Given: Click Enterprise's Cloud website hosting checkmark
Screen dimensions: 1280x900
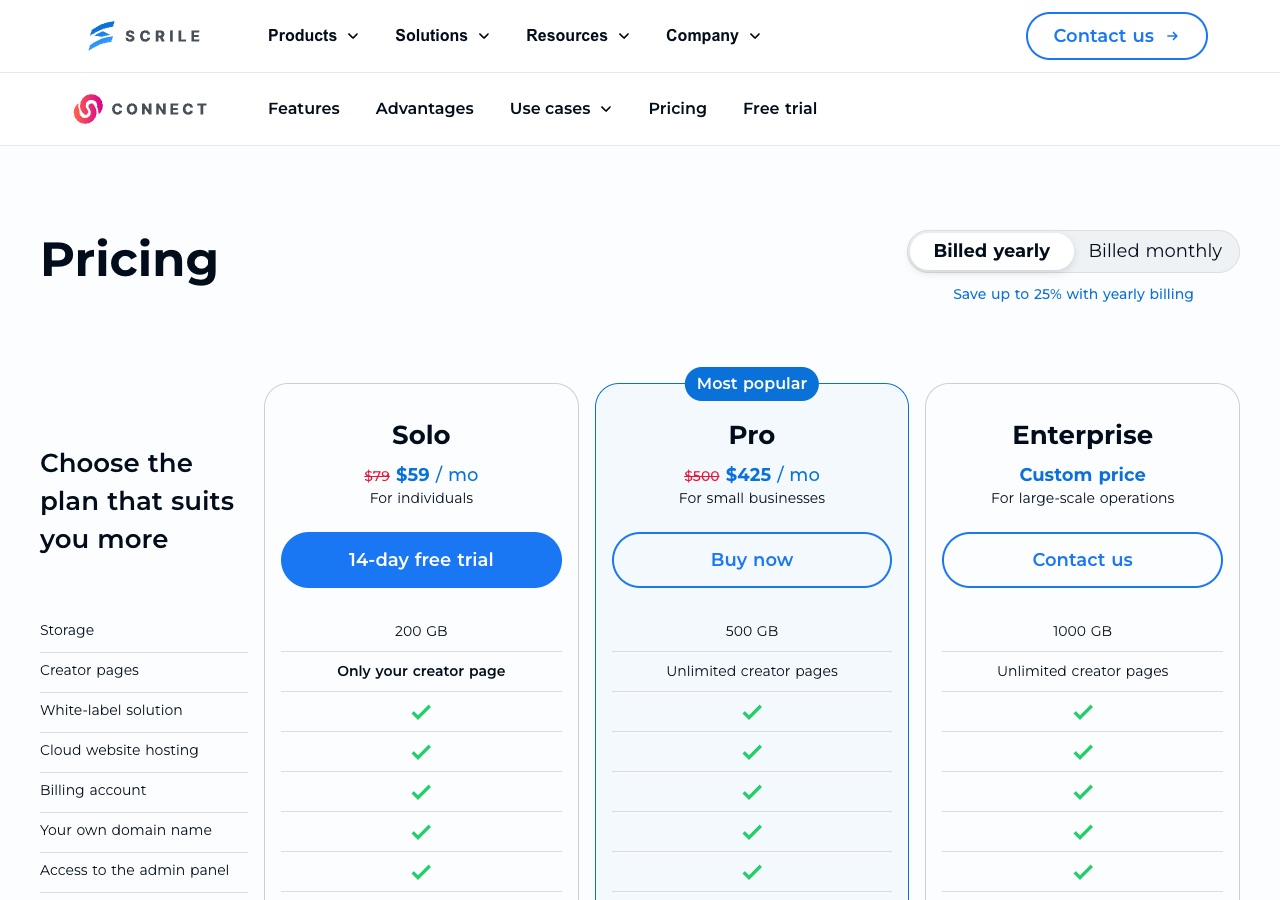Looking at the screenshot, I should click(x=1082, y=752).
